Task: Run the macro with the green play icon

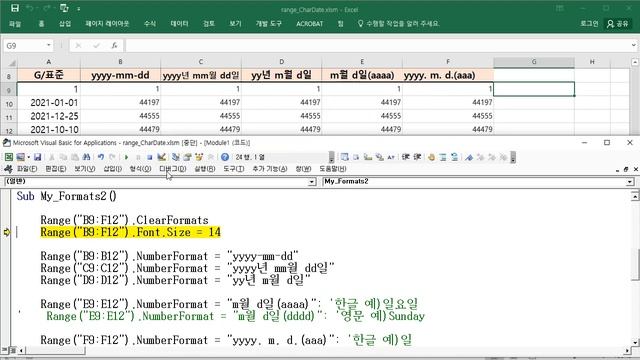Action: tap(126, 157)
